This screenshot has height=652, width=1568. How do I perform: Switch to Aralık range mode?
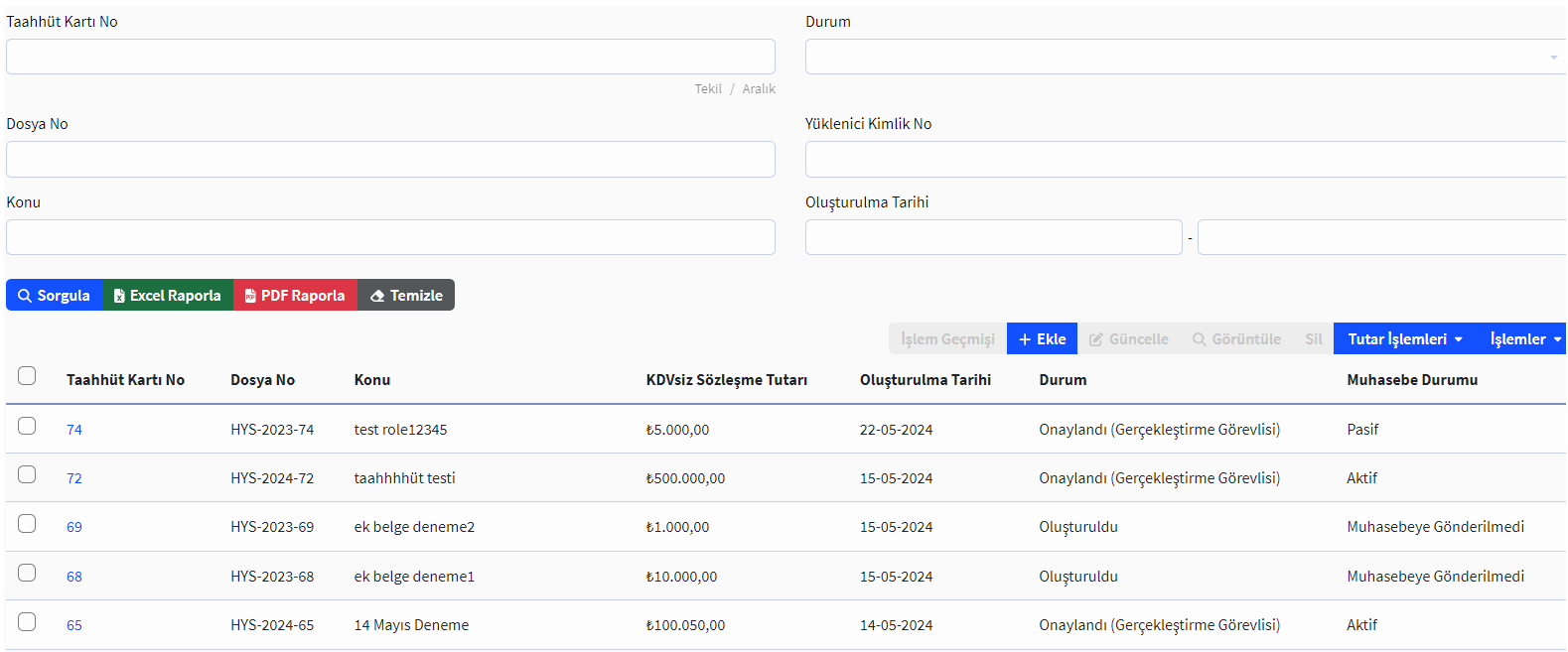click(x=759, y=89)
